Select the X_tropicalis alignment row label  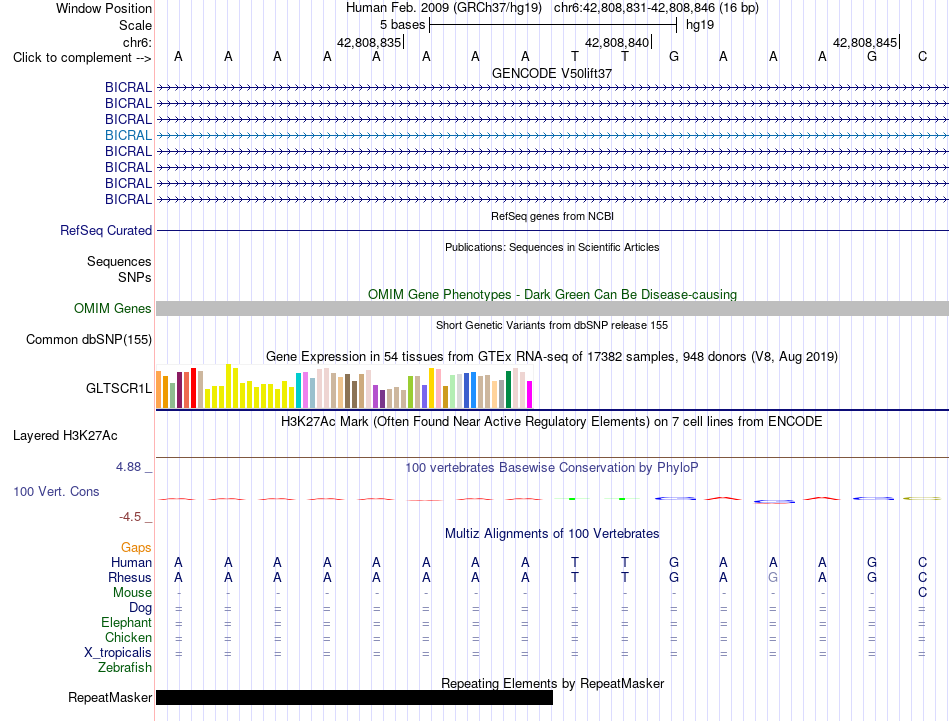(x=118, y=653)
